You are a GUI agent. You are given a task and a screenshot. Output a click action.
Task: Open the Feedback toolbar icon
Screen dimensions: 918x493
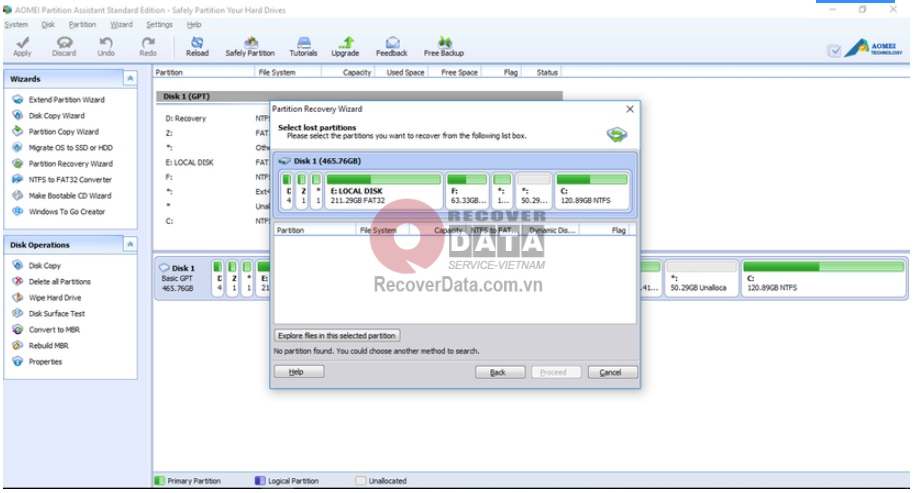pos(392,42)
